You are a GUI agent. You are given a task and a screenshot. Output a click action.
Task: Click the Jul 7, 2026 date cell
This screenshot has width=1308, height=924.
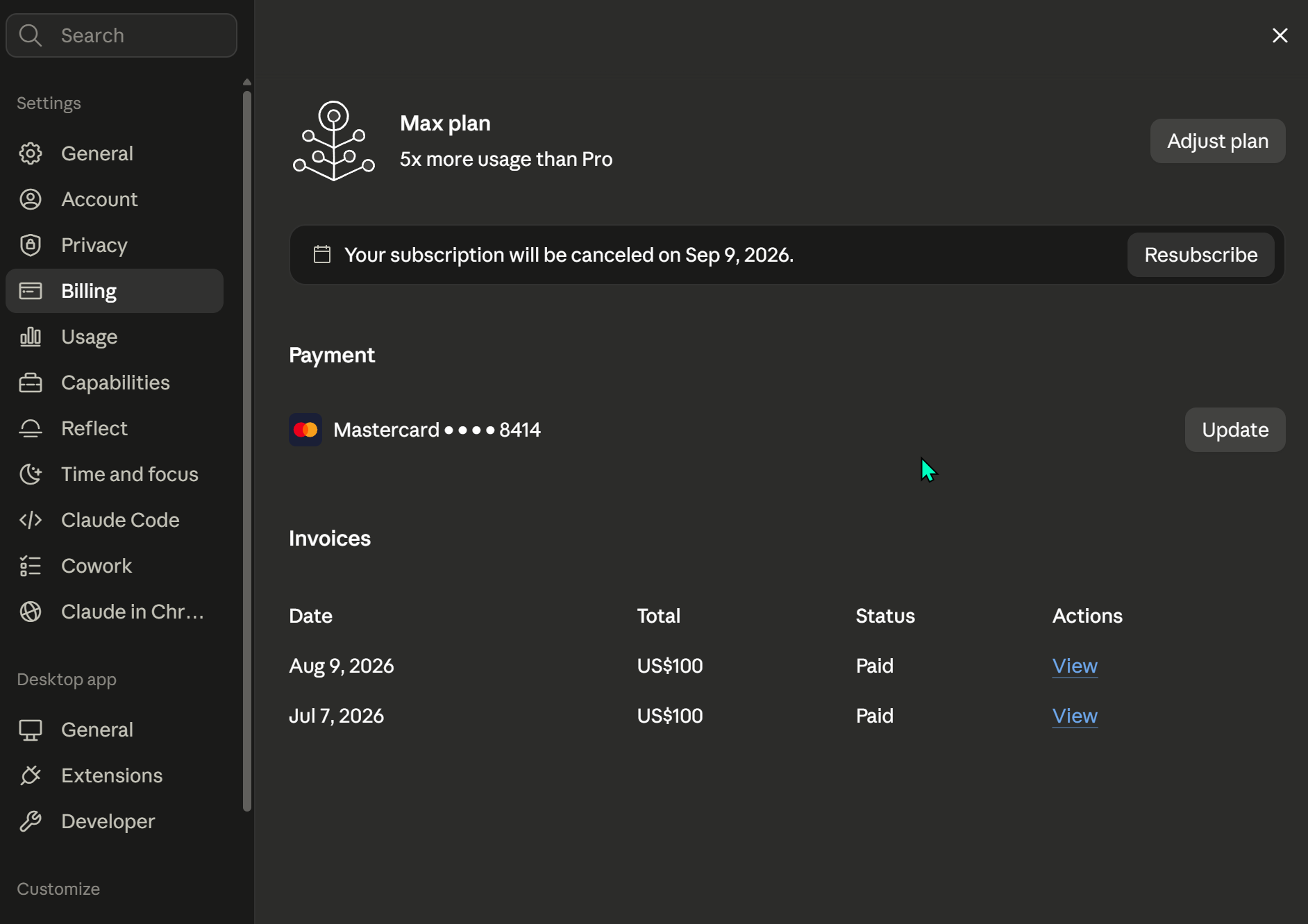pyautogui.click(x=337, y=716)
